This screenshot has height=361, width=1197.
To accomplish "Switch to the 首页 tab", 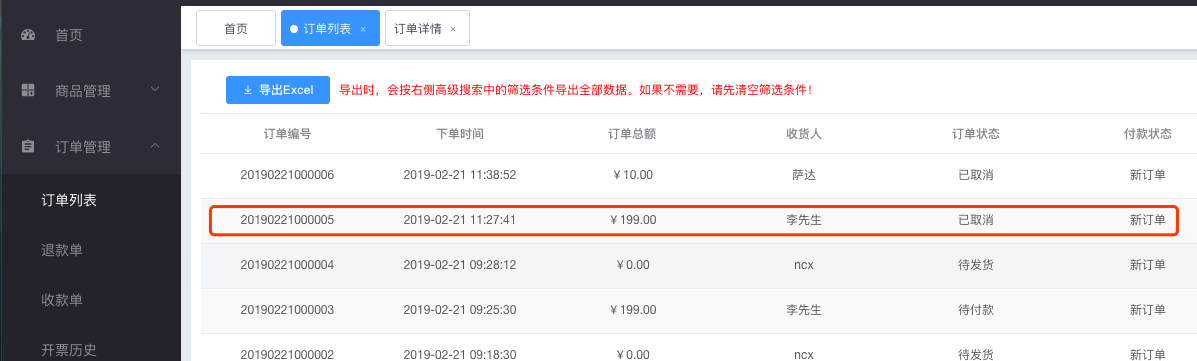I will [236, 28].
